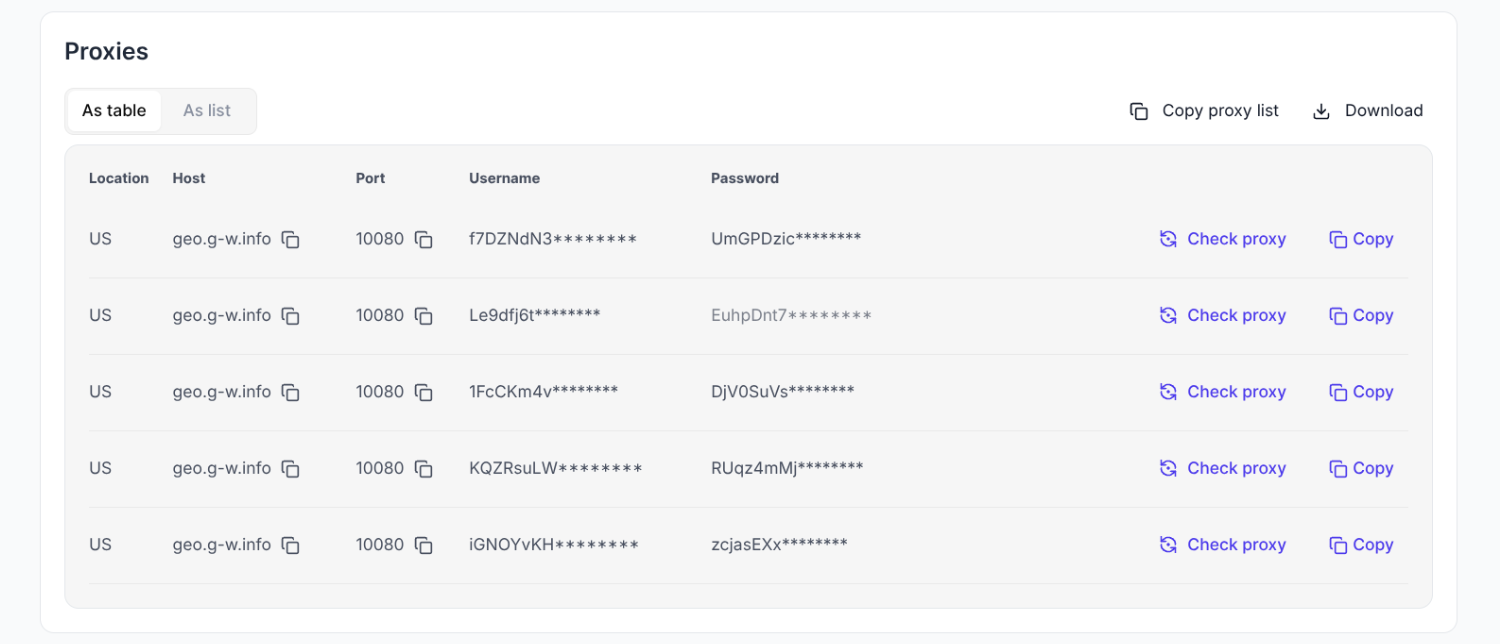This screenshot has width=1500, height=644.
Task: Check proxy for KQZRsuLW username row
Action: 1222,468
